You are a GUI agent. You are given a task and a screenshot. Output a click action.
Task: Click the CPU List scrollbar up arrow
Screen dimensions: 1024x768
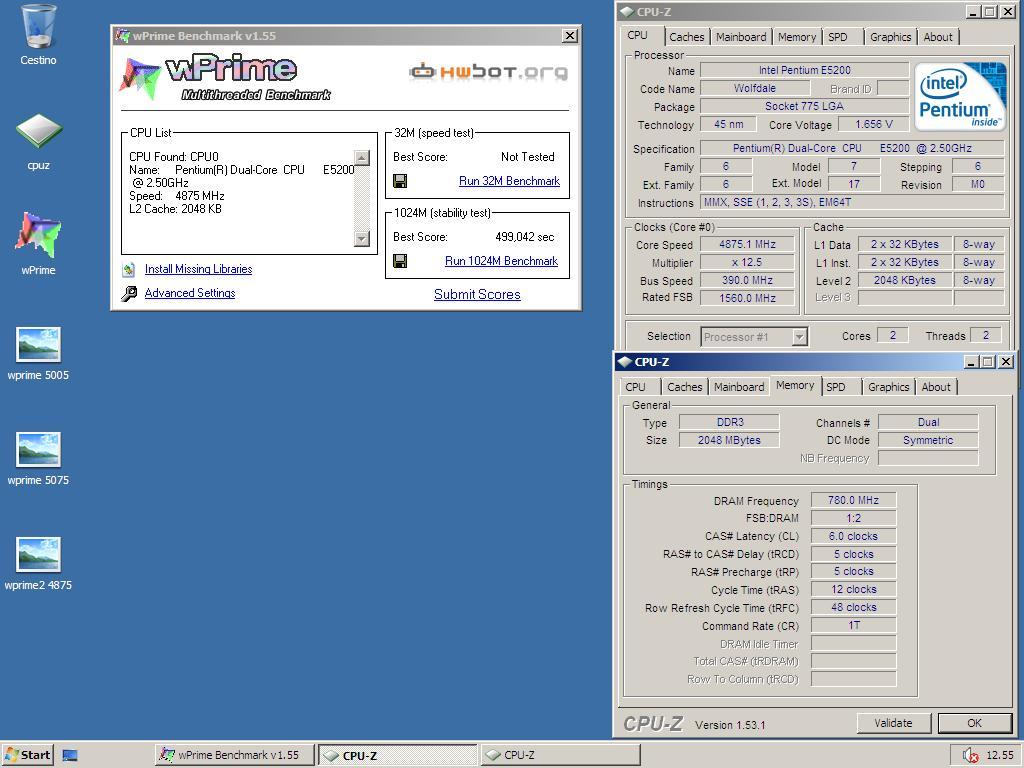point(362,158)
